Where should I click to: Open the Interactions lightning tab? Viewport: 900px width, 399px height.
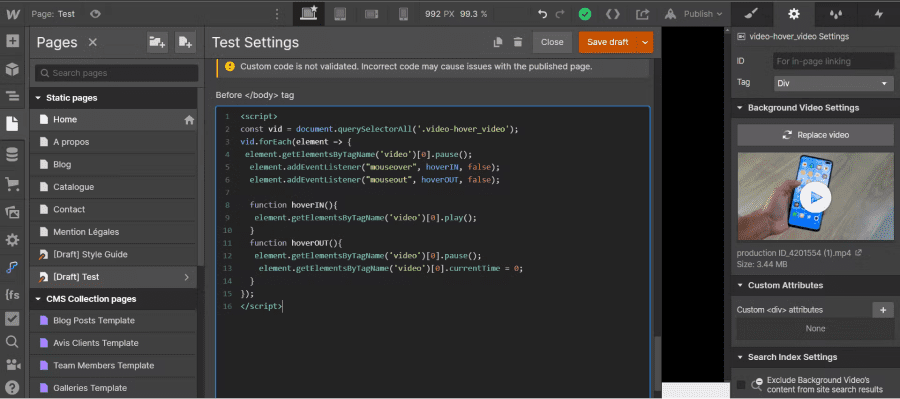[879, 14]
